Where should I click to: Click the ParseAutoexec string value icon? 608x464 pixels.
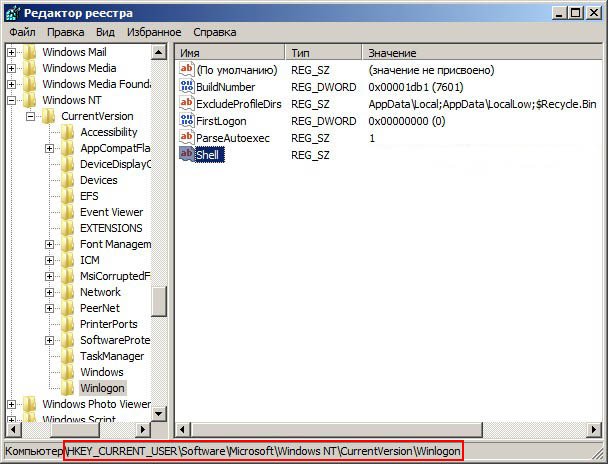coord(186,137)
